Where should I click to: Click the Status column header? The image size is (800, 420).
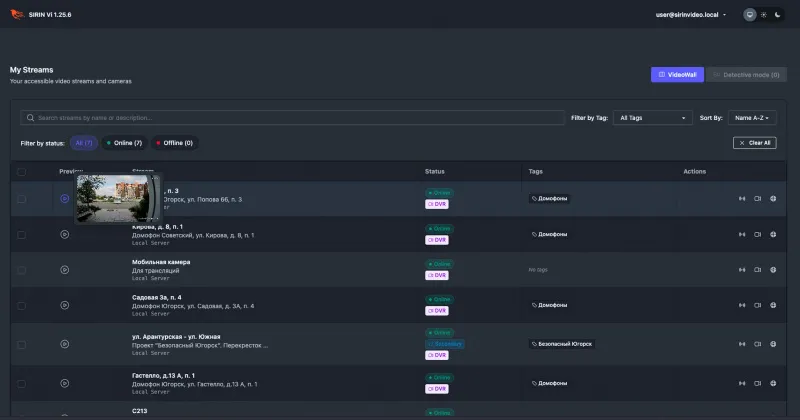pyautogui.click(x=435, y=171)
